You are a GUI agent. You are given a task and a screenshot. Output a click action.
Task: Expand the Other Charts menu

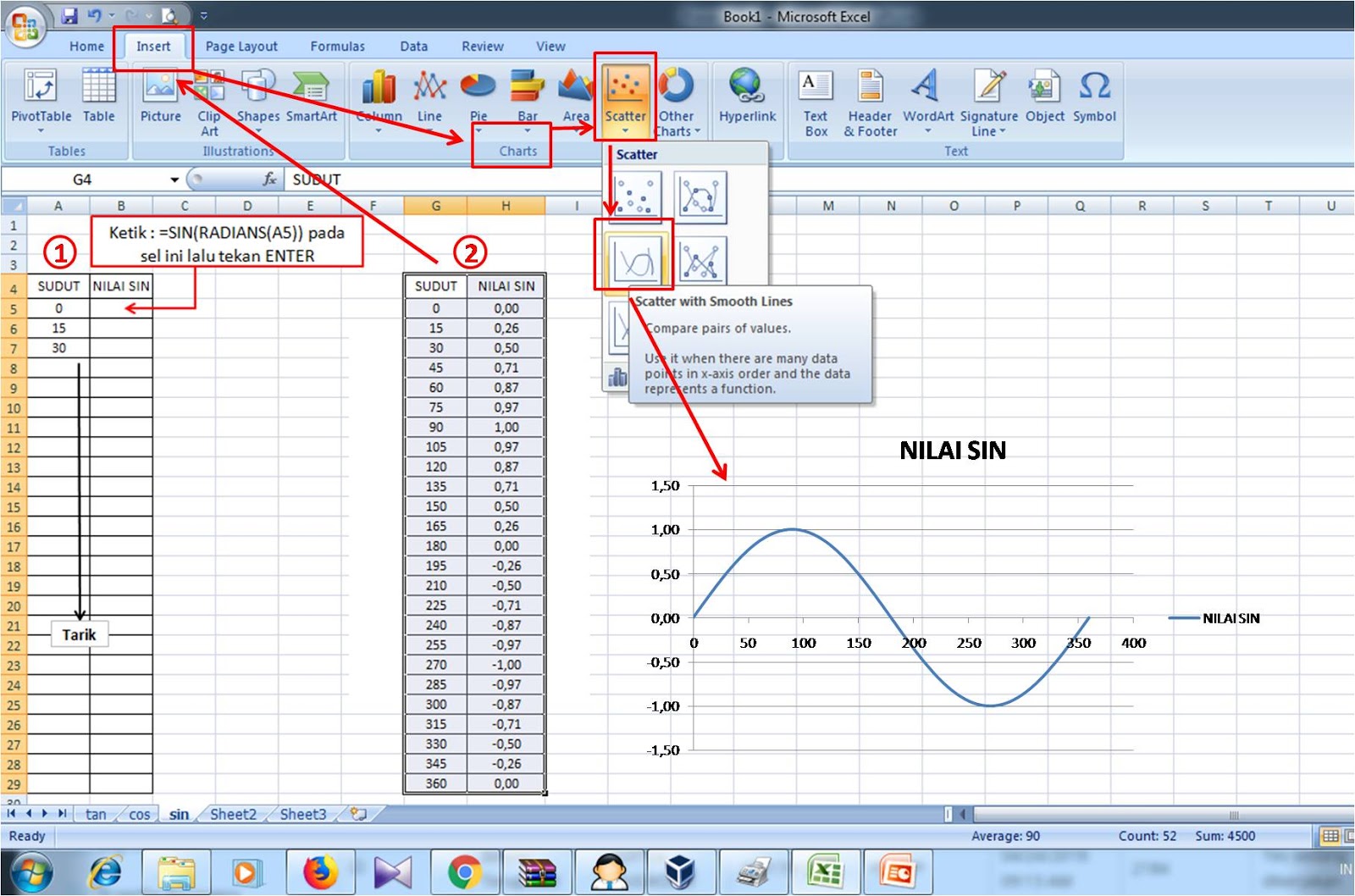pyautogui.click(x=677, y=102)
